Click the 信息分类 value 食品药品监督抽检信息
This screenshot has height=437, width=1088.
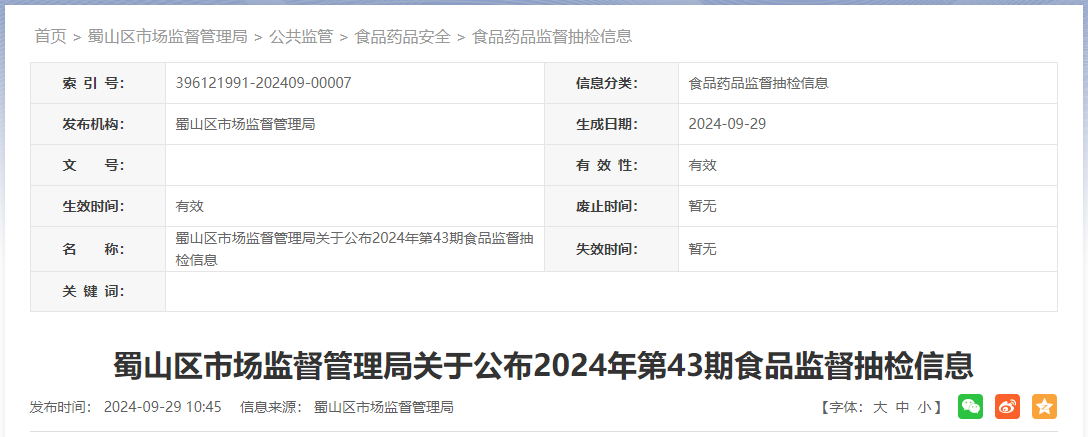758,83
